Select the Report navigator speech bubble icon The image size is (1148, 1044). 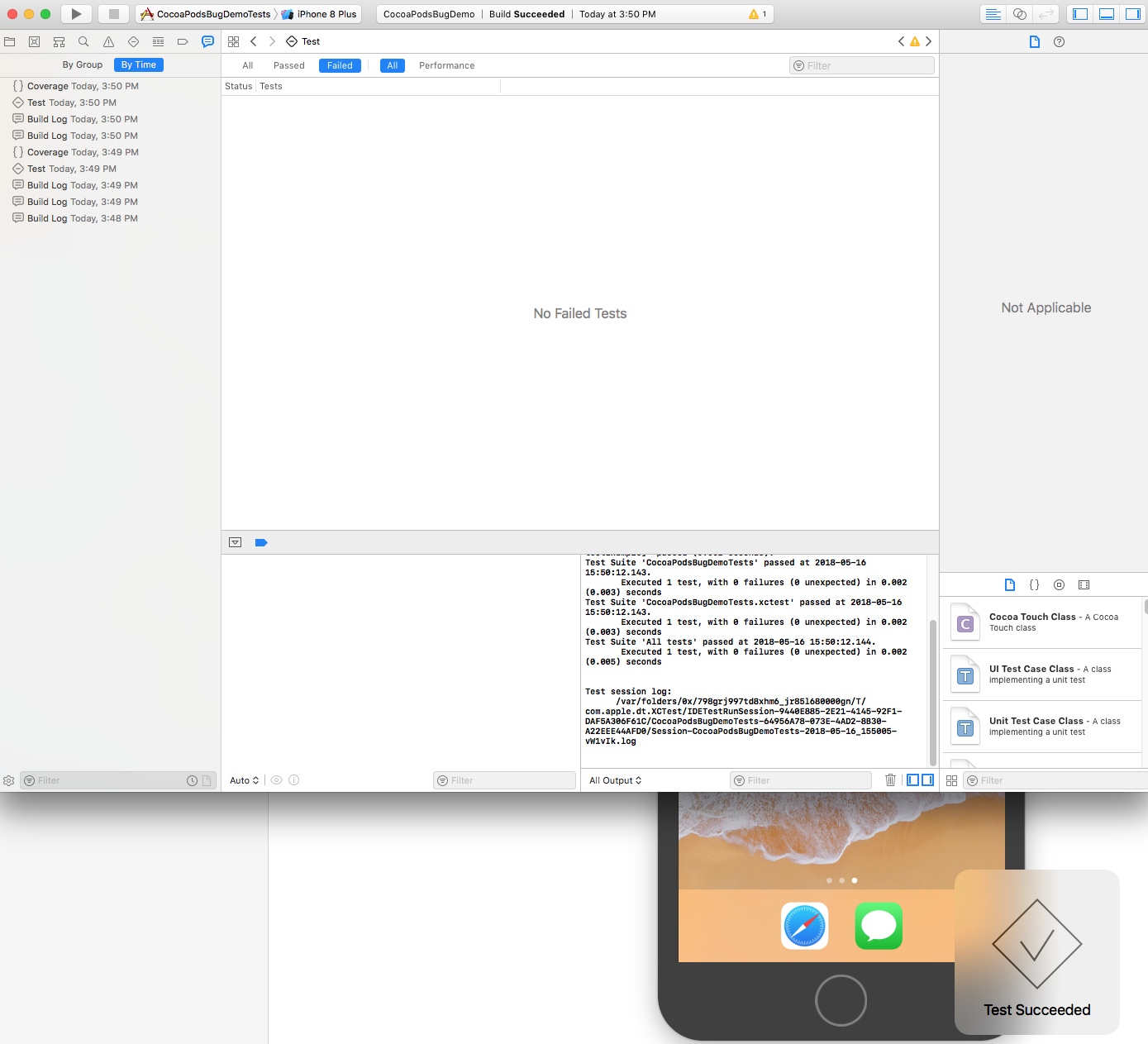click(207, 41)
